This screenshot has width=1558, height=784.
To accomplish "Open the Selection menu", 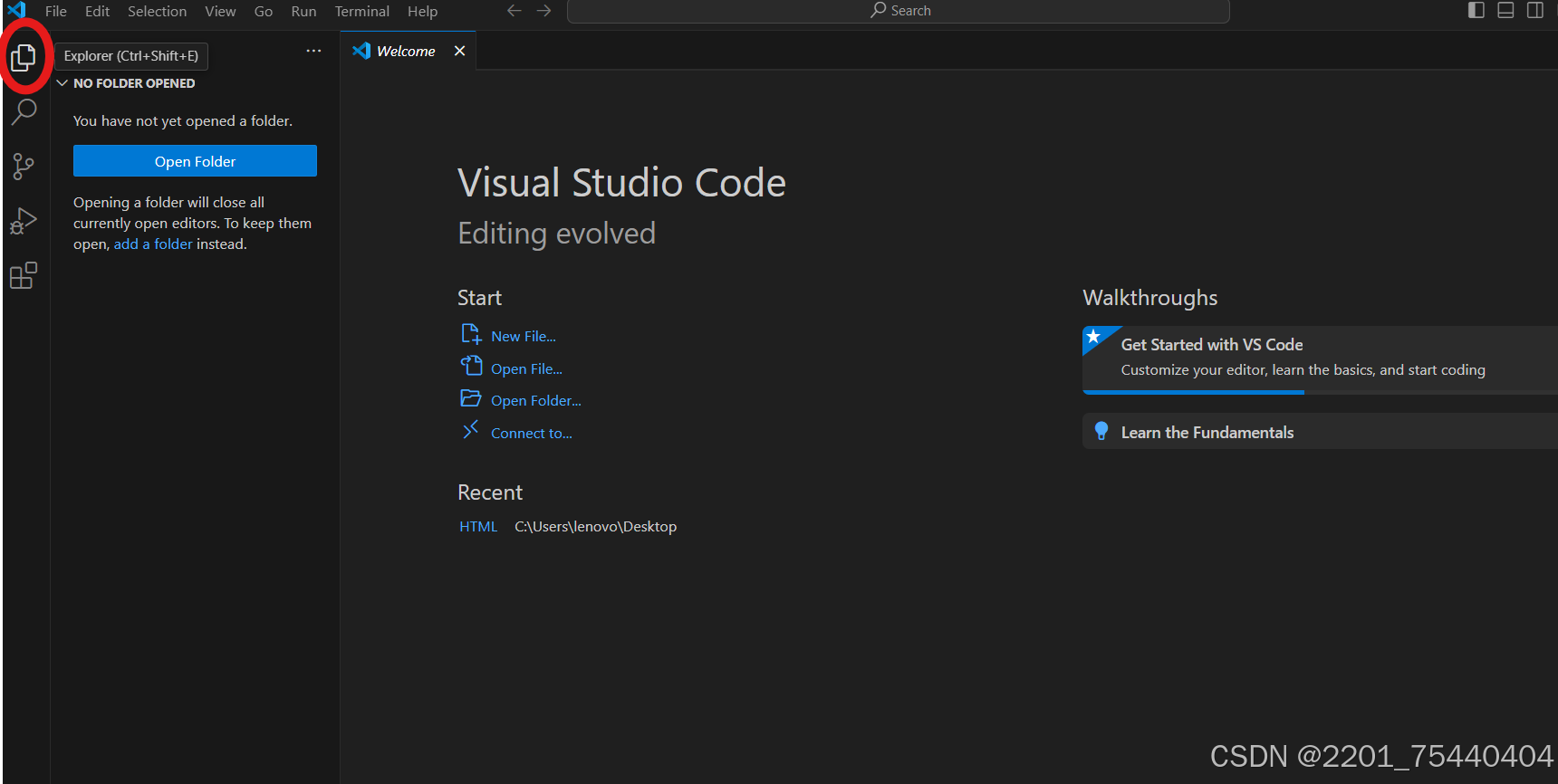I will [x=157, y=11].
